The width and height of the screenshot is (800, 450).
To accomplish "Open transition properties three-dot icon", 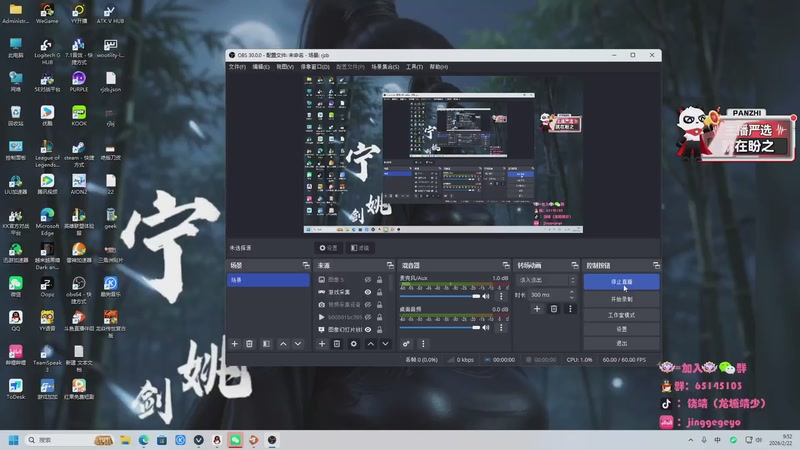I will (x=570, y=309).
